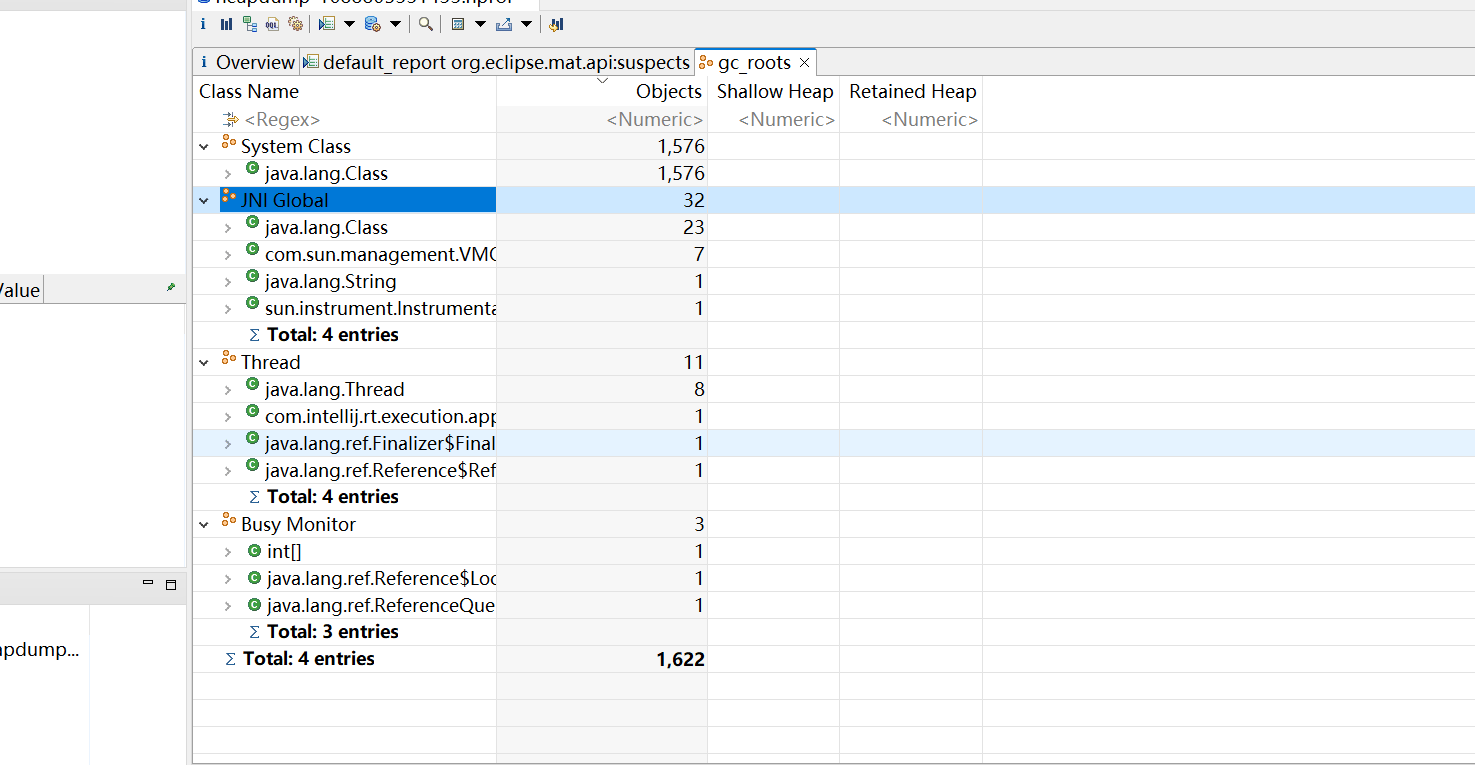Collapse the System Class tree node
This screenshot has width=1475, height=765.
click(x=204, y=147)
